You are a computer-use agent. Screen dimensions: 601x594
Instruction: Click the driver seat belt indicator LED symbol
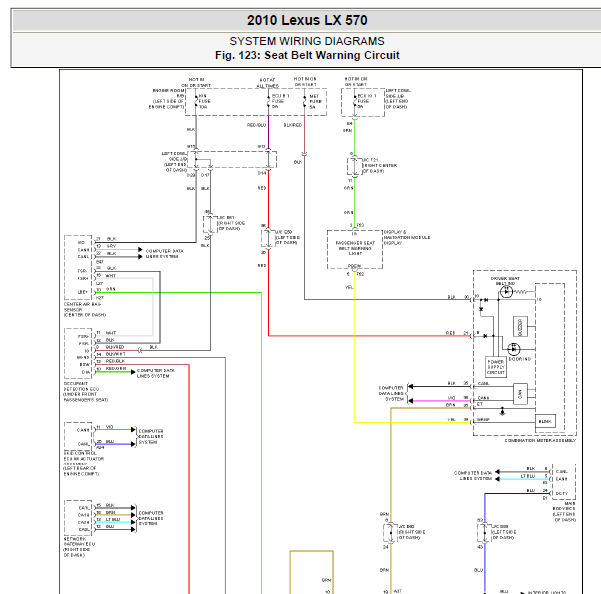[x=506, y=292]
